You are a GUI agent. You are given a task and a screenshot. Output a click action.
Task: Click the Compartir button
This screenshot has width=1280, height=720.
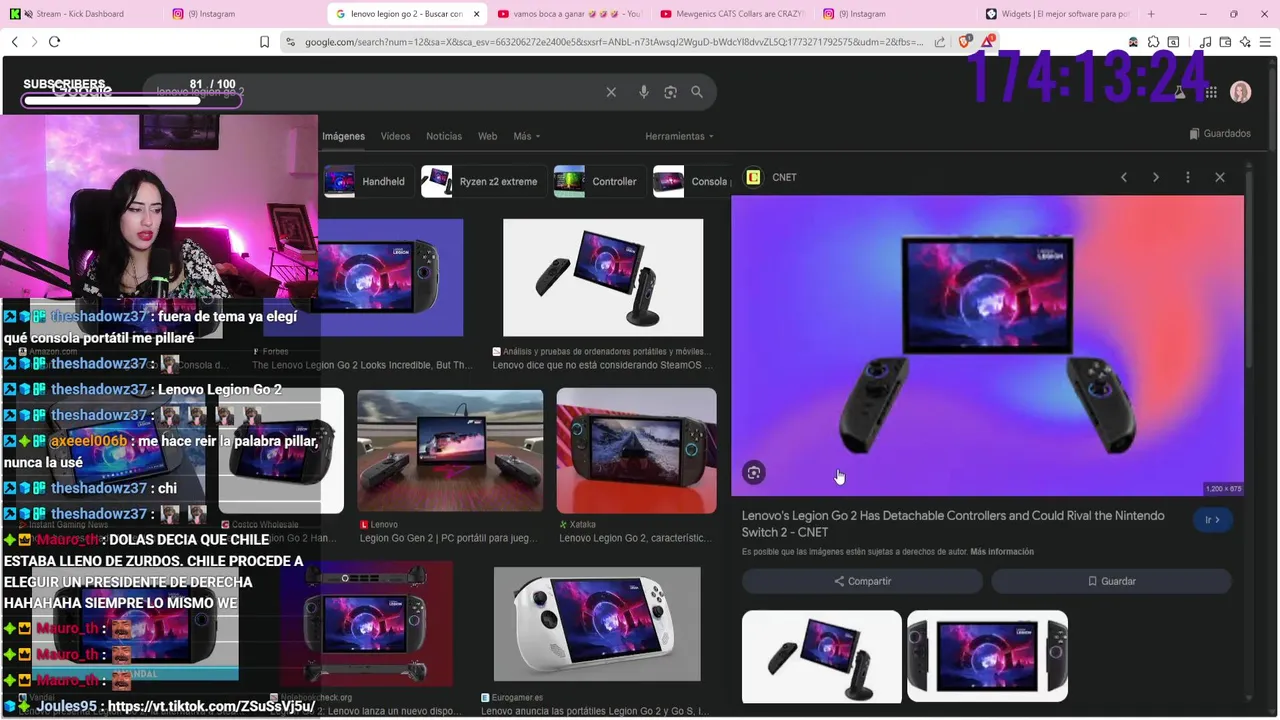(862, 581)
